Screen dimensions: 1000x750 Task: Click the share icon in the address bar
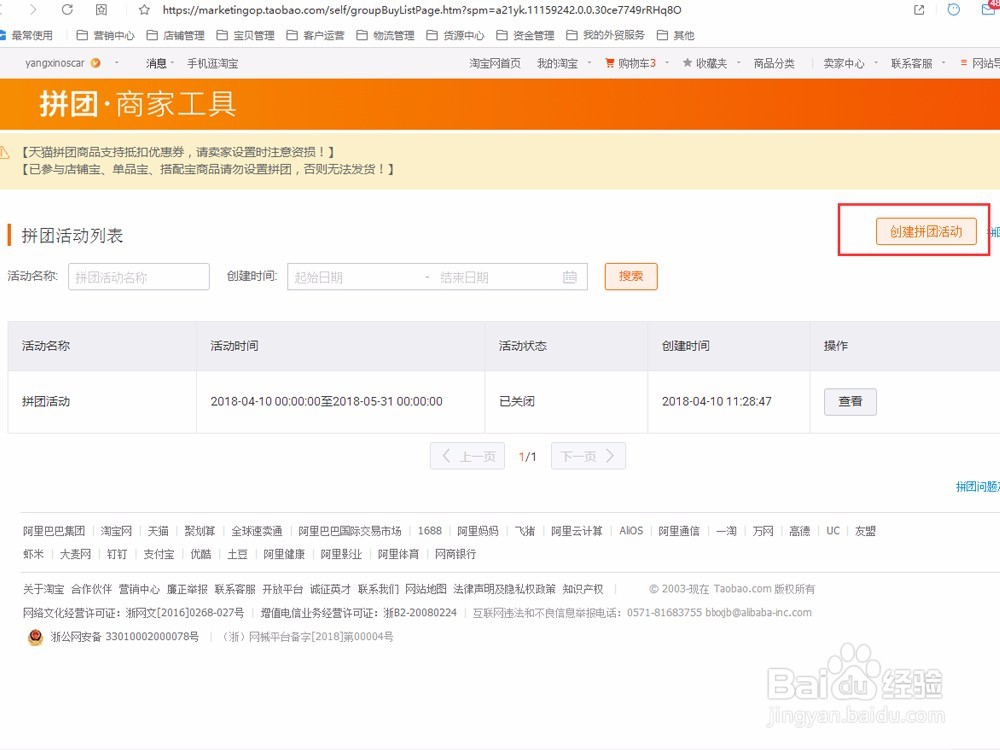[918, 10]
